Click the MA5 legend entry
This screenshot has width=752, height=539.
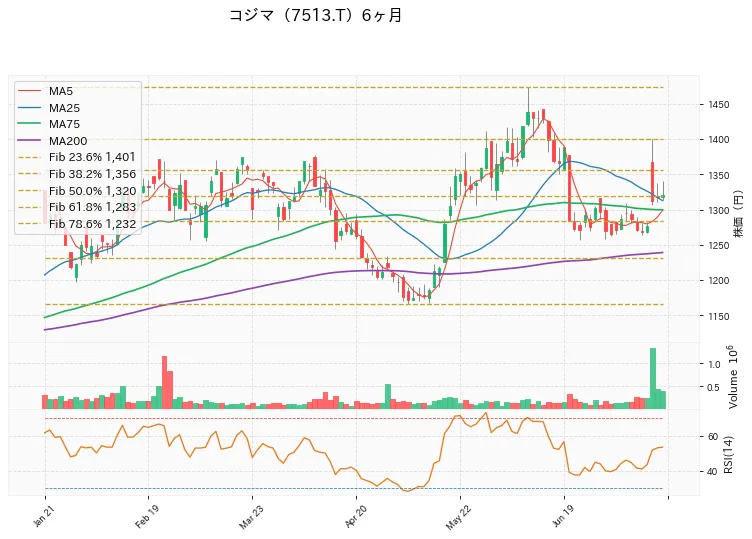(x=45, y=91)
